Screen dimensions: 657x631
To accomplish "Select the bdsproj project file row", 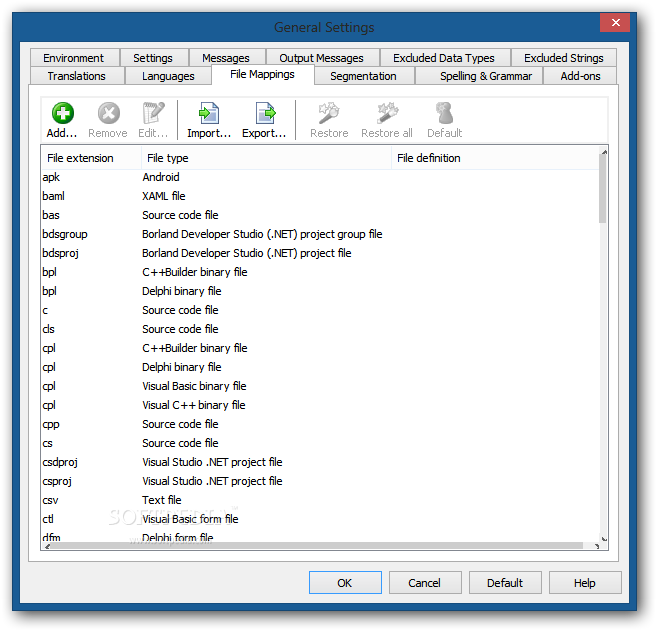I will [320, 253].
